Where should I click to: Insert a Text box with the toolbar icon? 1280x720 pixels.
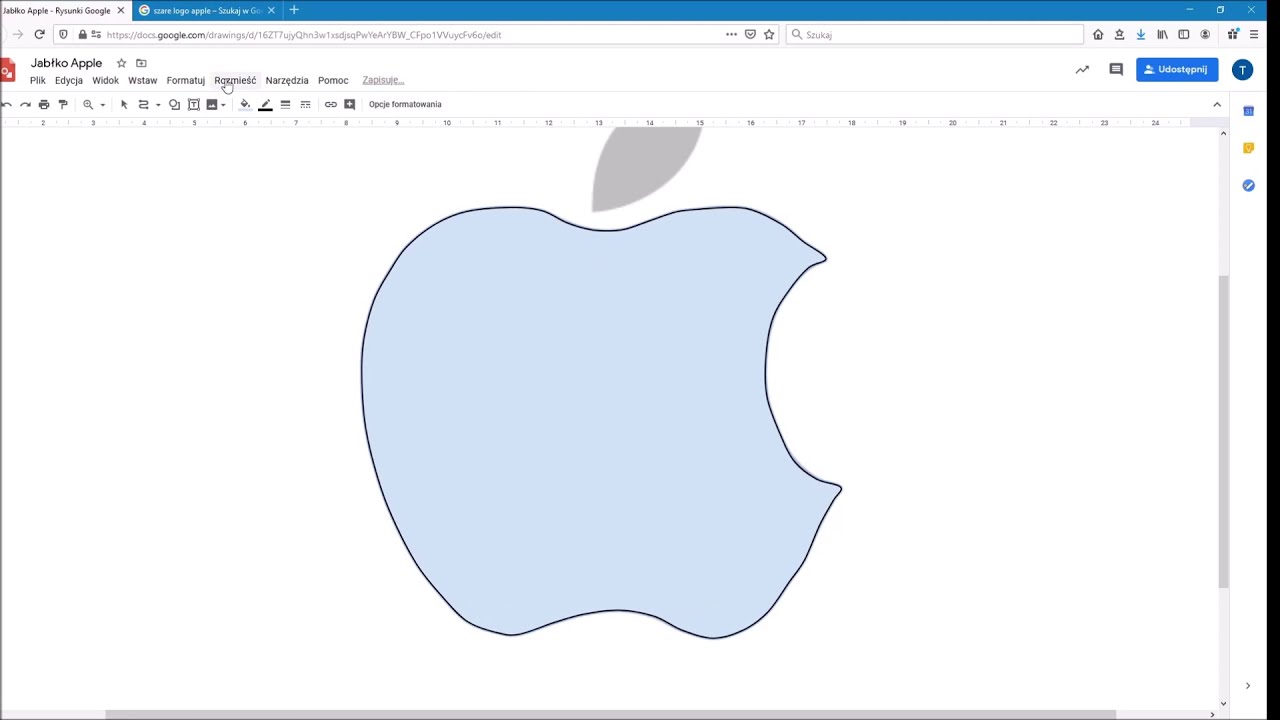coord(194,104)
